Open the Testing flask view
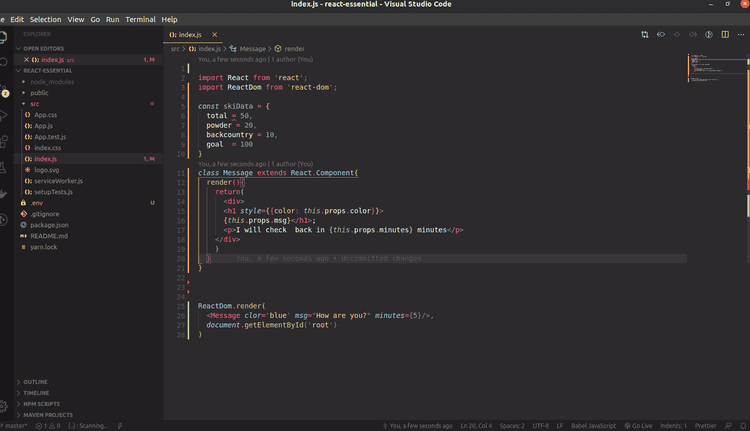Image resolution: width=750 pixels, height=431 pixels. pyautogui.click(x=2, y=168)
